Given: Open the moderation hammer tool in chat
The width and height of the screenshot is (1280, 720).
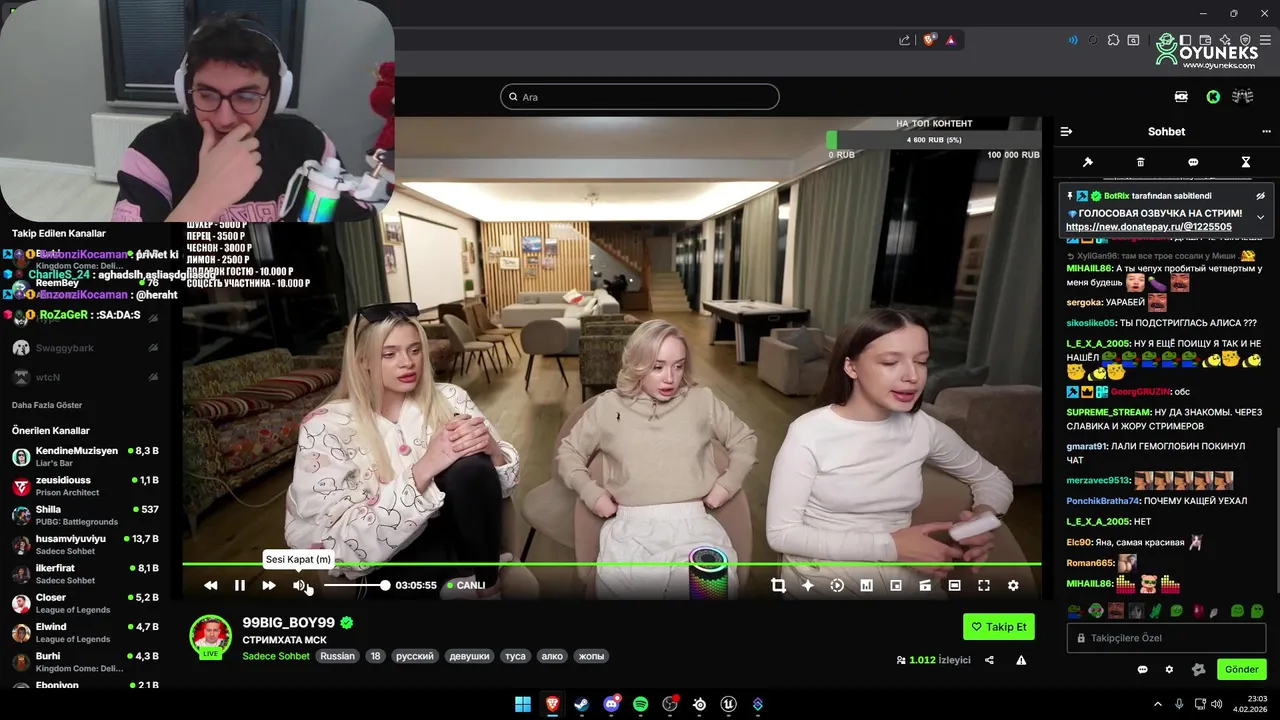Looking at the screenshot, I should 1088,162.
